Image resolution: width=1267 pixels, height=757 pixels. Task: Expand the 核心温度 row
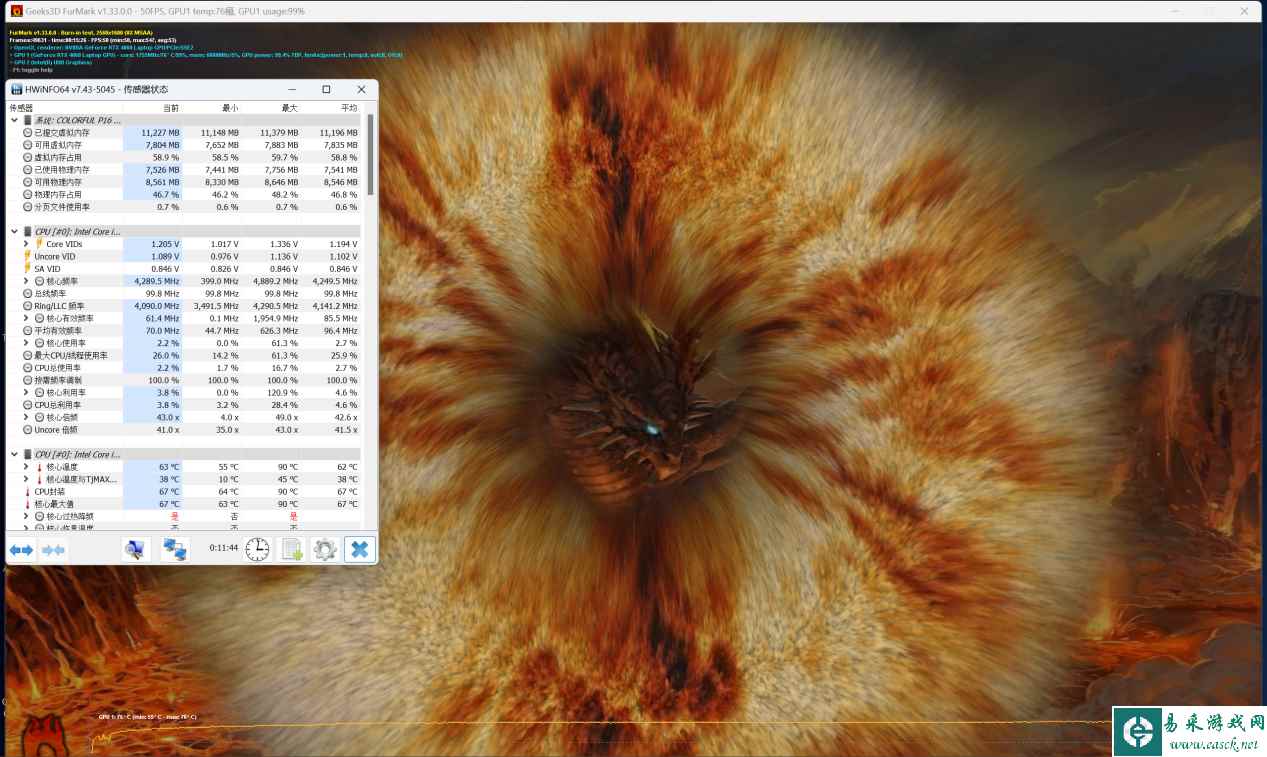(x=26, y=467)
